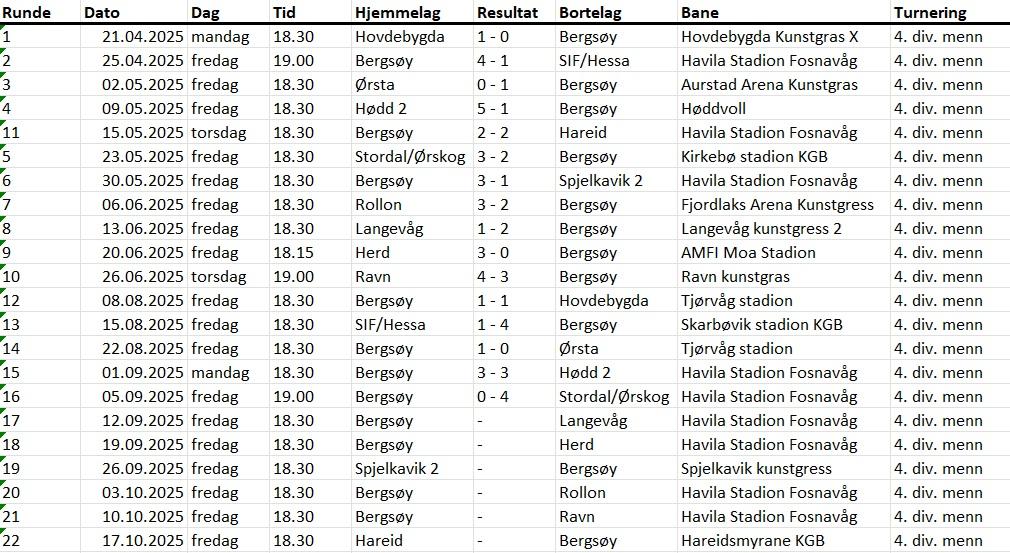Select the Turnering header cell
1010x553 pixels.
click(x=930, y=13)
